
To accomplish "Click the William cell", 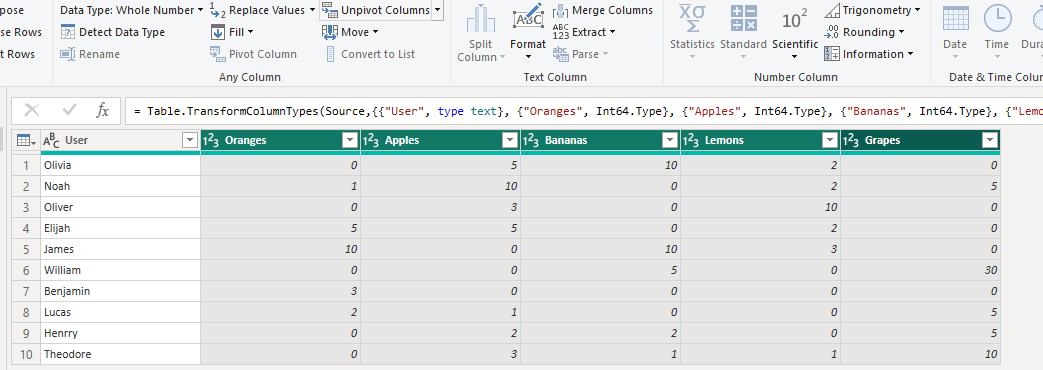I will (x=120, y=270).
